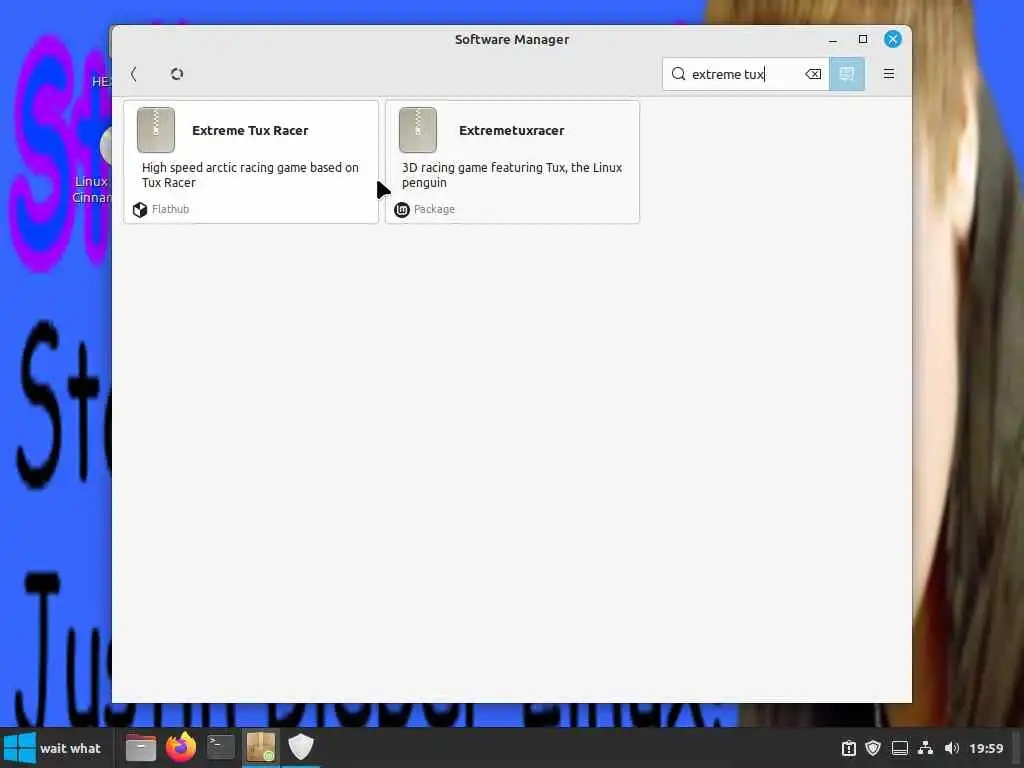Click the 'Flathub' label
1024x768 pixels.
170,209
